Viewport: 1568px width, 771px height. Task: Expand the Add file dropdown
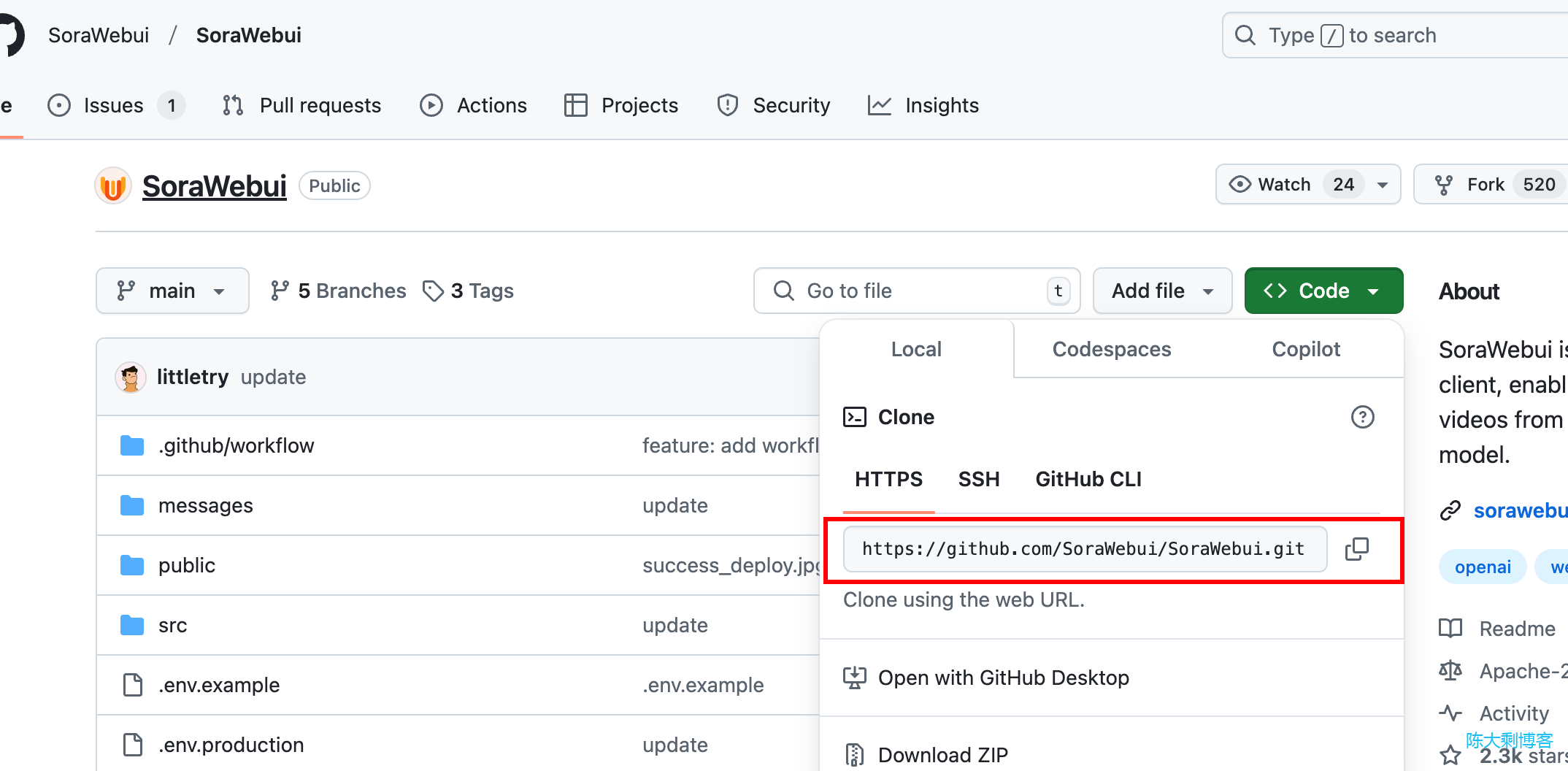tap(1162, 291)
